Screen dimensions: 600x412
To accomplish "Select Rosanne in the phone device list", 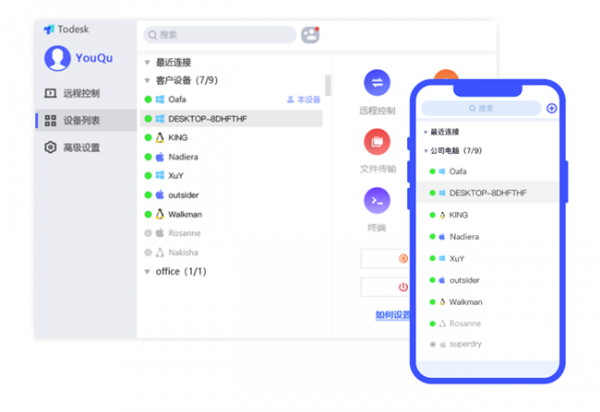I will pos(488,324).
